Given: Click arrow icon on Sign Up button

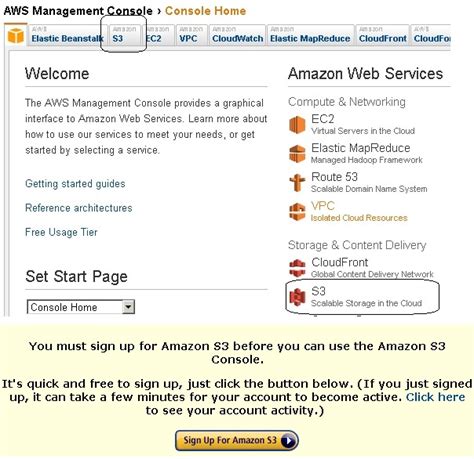Looking at the screenshot, I should click(x=288, y=441).
